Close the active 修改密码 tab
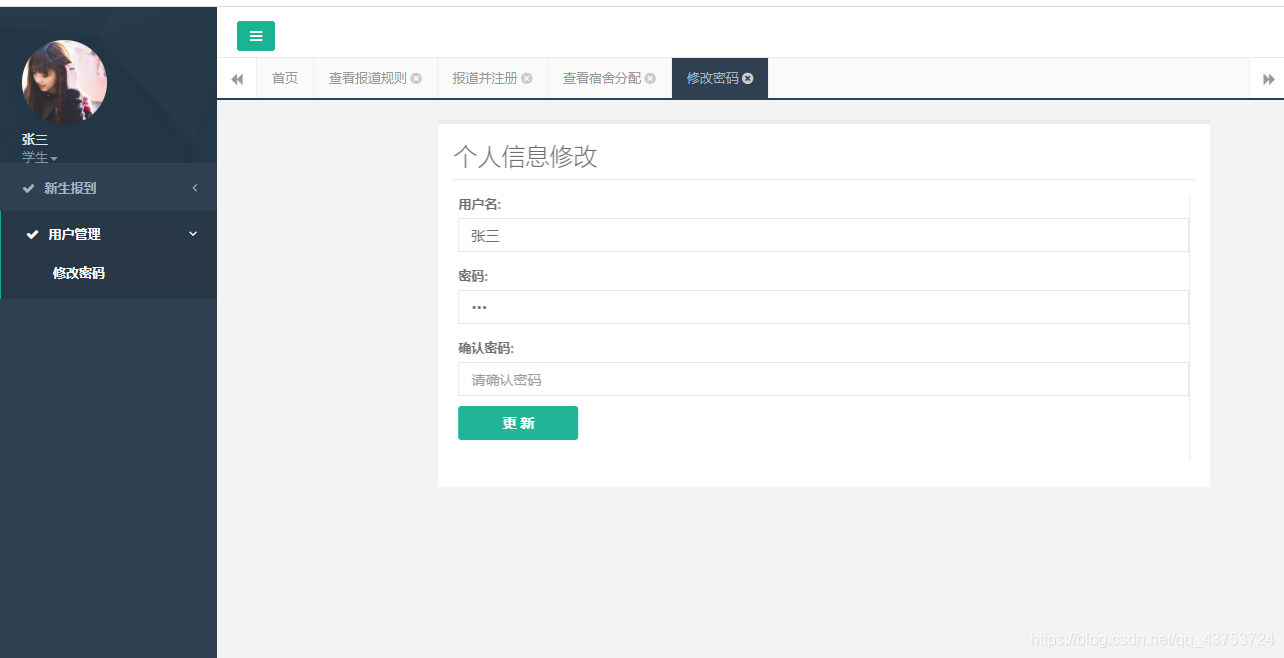 [749, 77]
